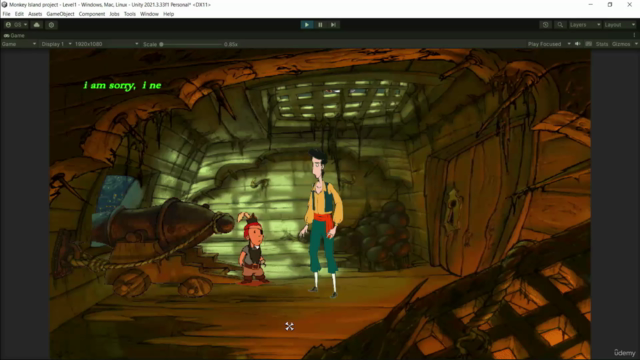Open the Unity account dropdown
640x360 pixels.
click(16, 25)
